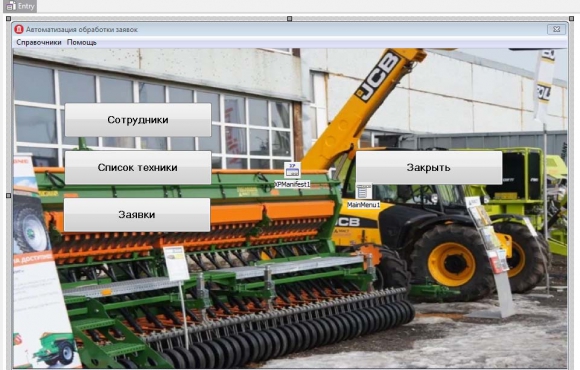Screen dimensions: 580x370
Task: Click the red application icon in form title
Action: click(x=18, y=29)
